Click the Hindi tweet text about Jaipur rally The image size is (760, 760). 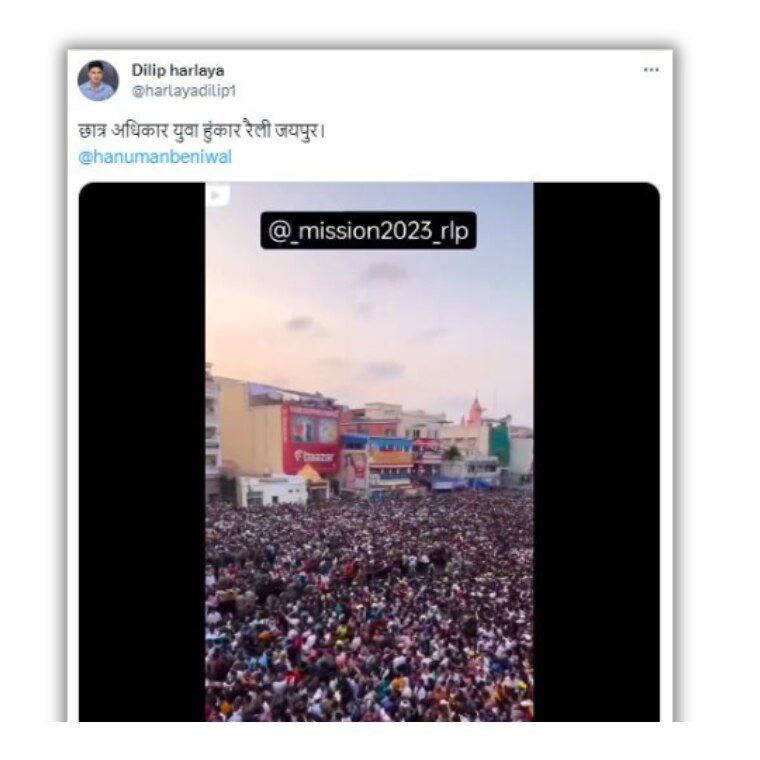201,131
